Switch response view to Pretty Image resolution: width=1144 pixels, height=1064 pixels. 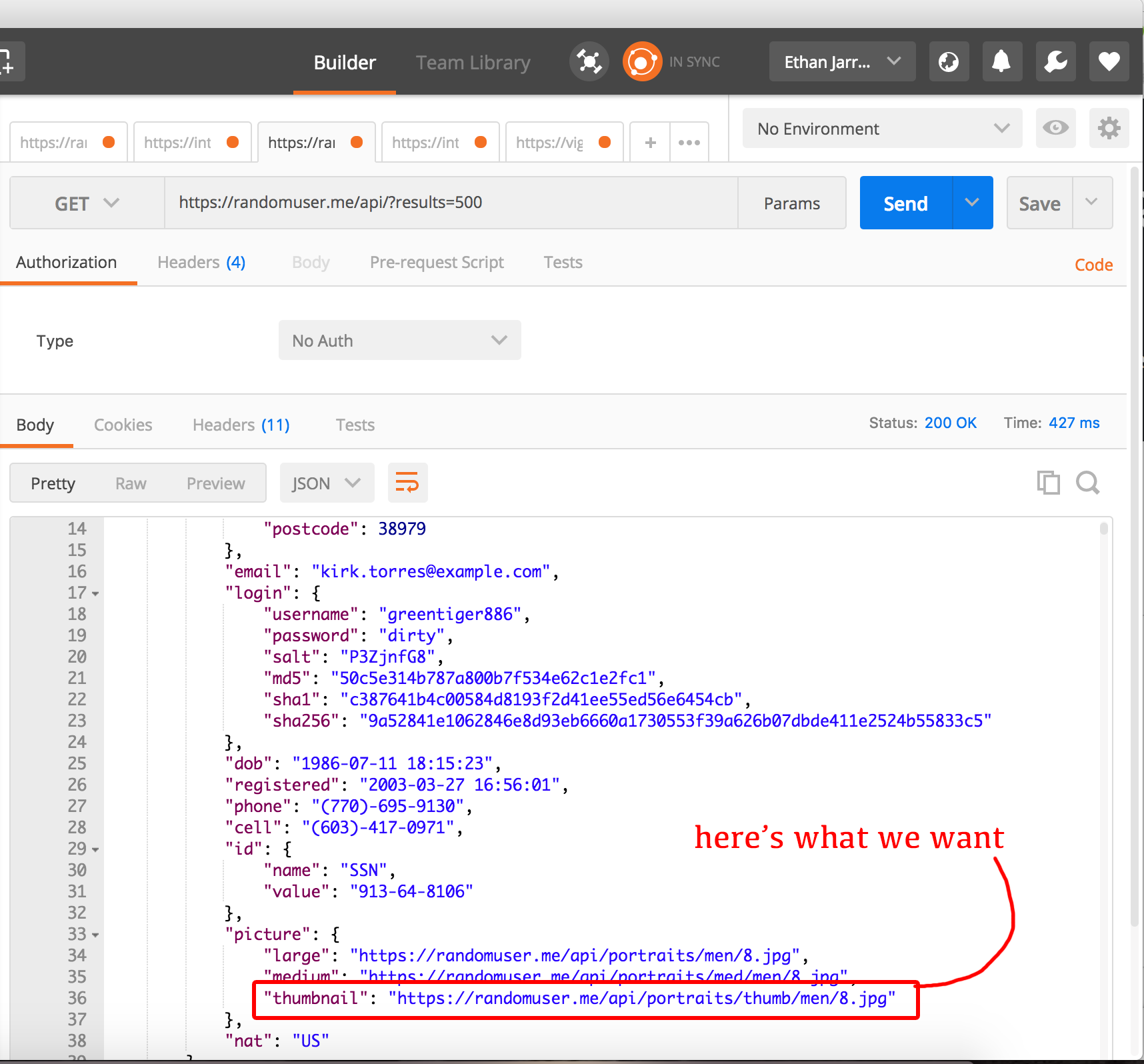[53, 483]
